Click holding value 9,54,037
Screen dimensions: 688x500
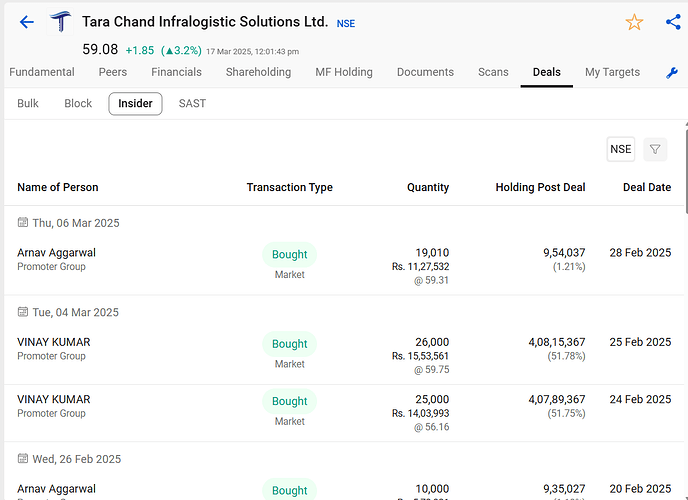[564, 253]
